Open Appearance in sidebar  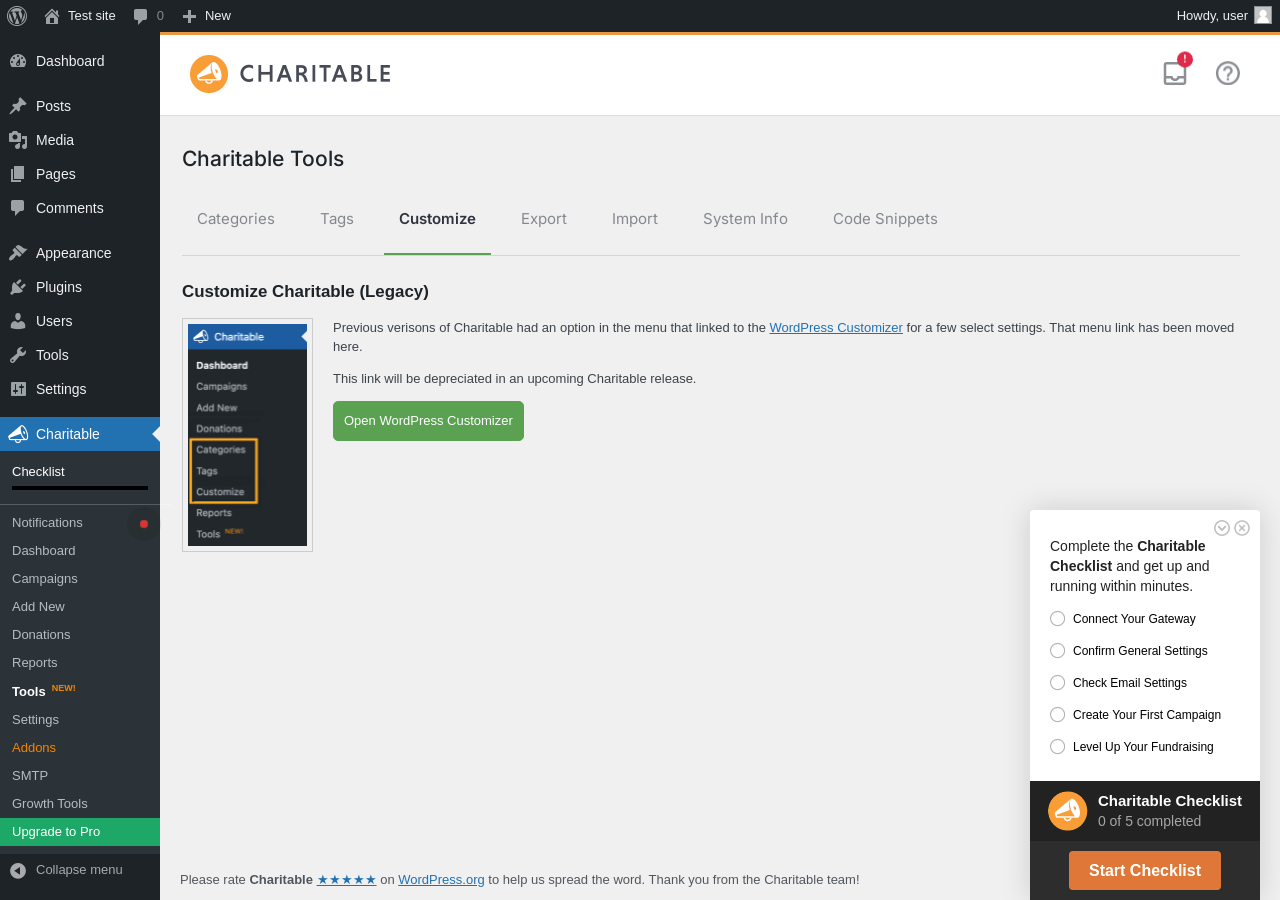80,253
